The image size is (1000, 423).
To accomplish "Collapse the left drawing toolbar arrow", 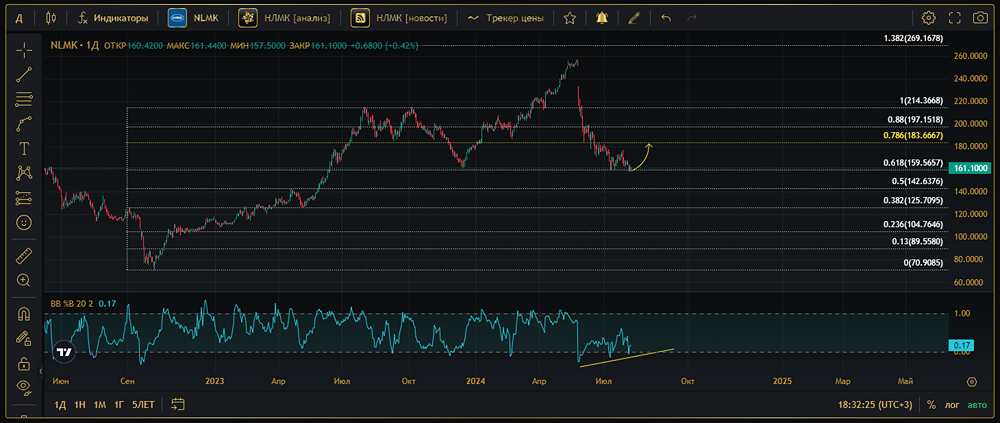I will pyautogui.click(x=41, y=371).
